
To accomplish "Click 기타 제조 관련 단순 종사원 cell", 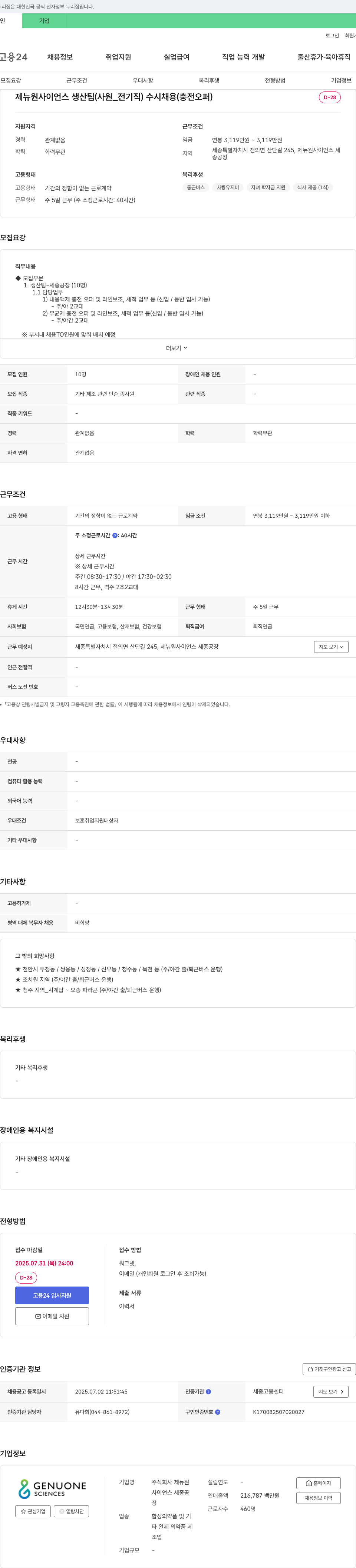I will click(x=104, y=394).
